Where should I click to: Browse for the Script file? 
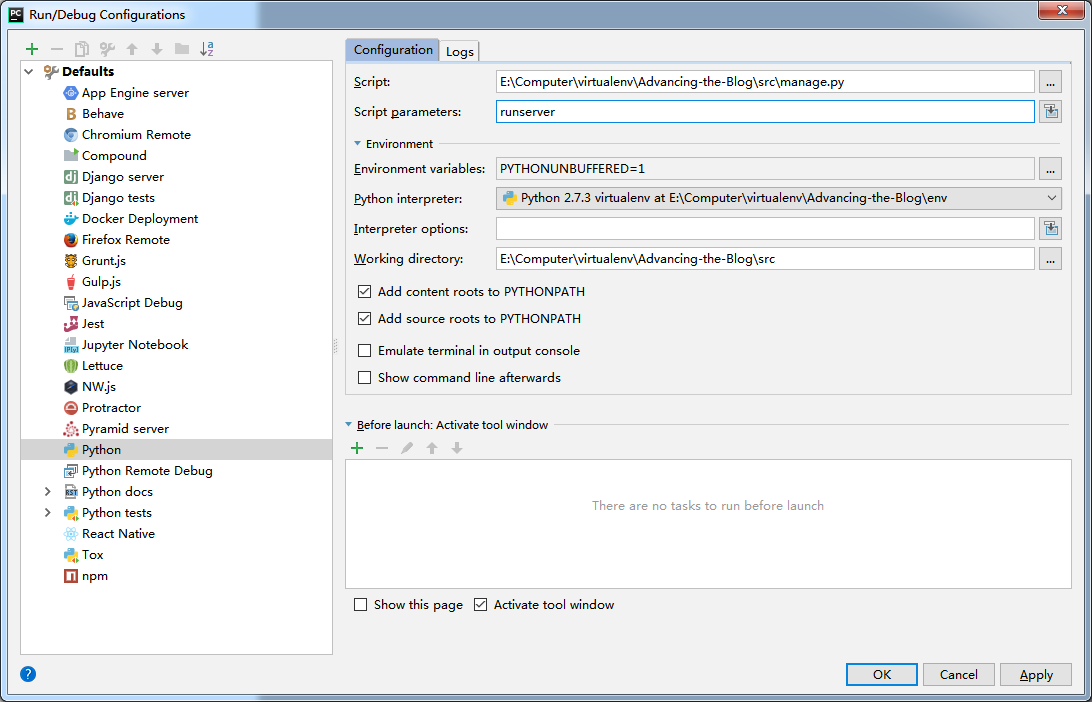[x=1050, y=81]
